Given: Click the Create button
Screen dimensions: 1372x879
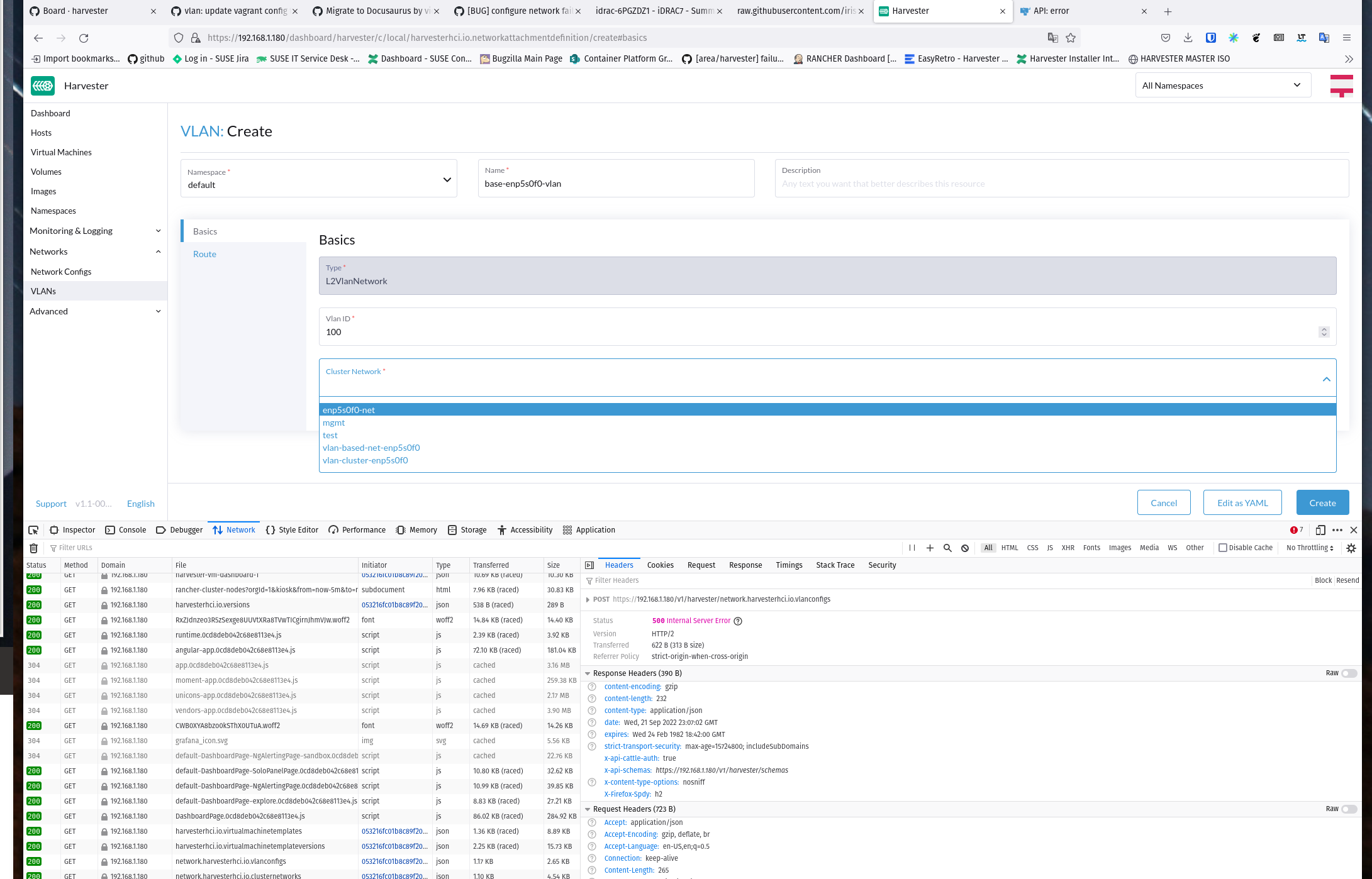Looking at the screenshot, I should click(x=1322, y=502).
